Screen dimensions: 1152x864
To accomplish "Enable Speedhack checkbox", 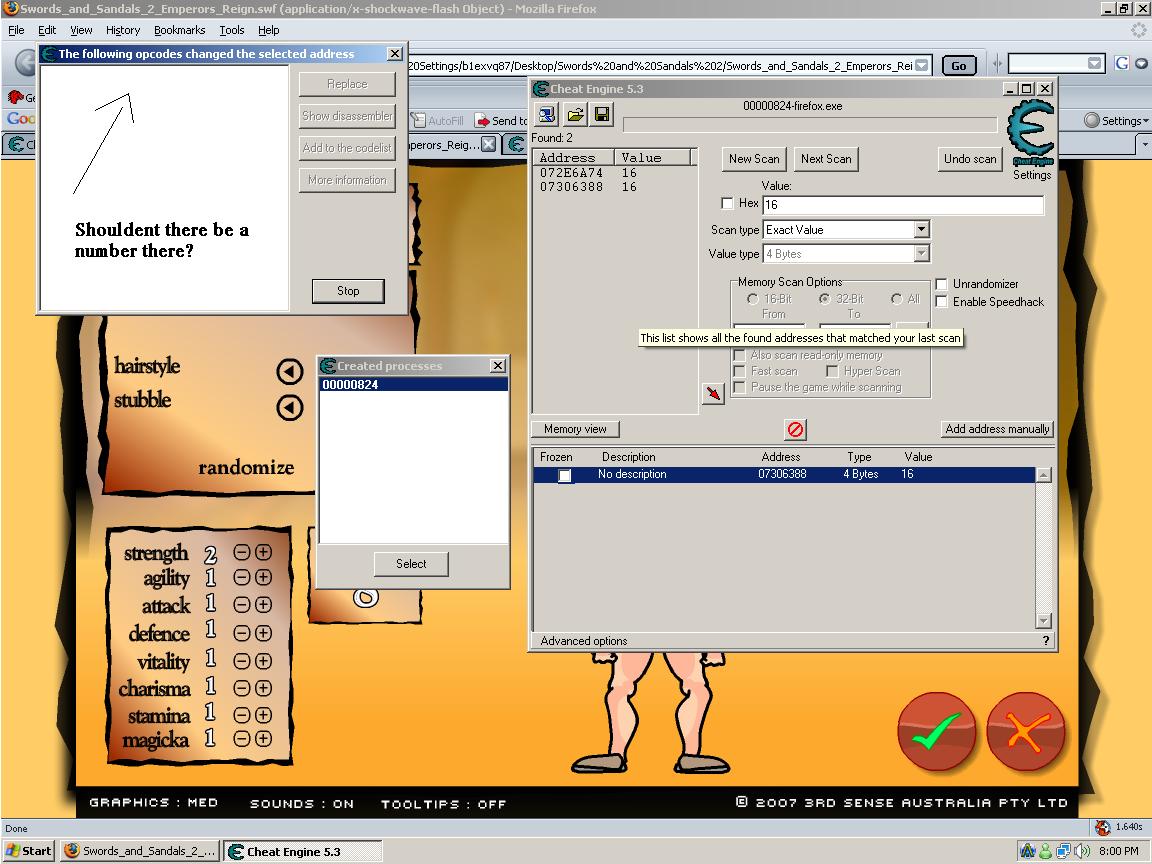I will point(941,301).
